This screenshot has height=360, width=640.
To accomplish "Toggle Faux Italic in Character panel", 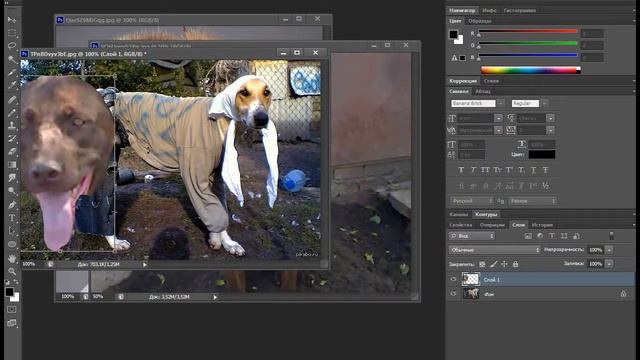I will point(473,170).
